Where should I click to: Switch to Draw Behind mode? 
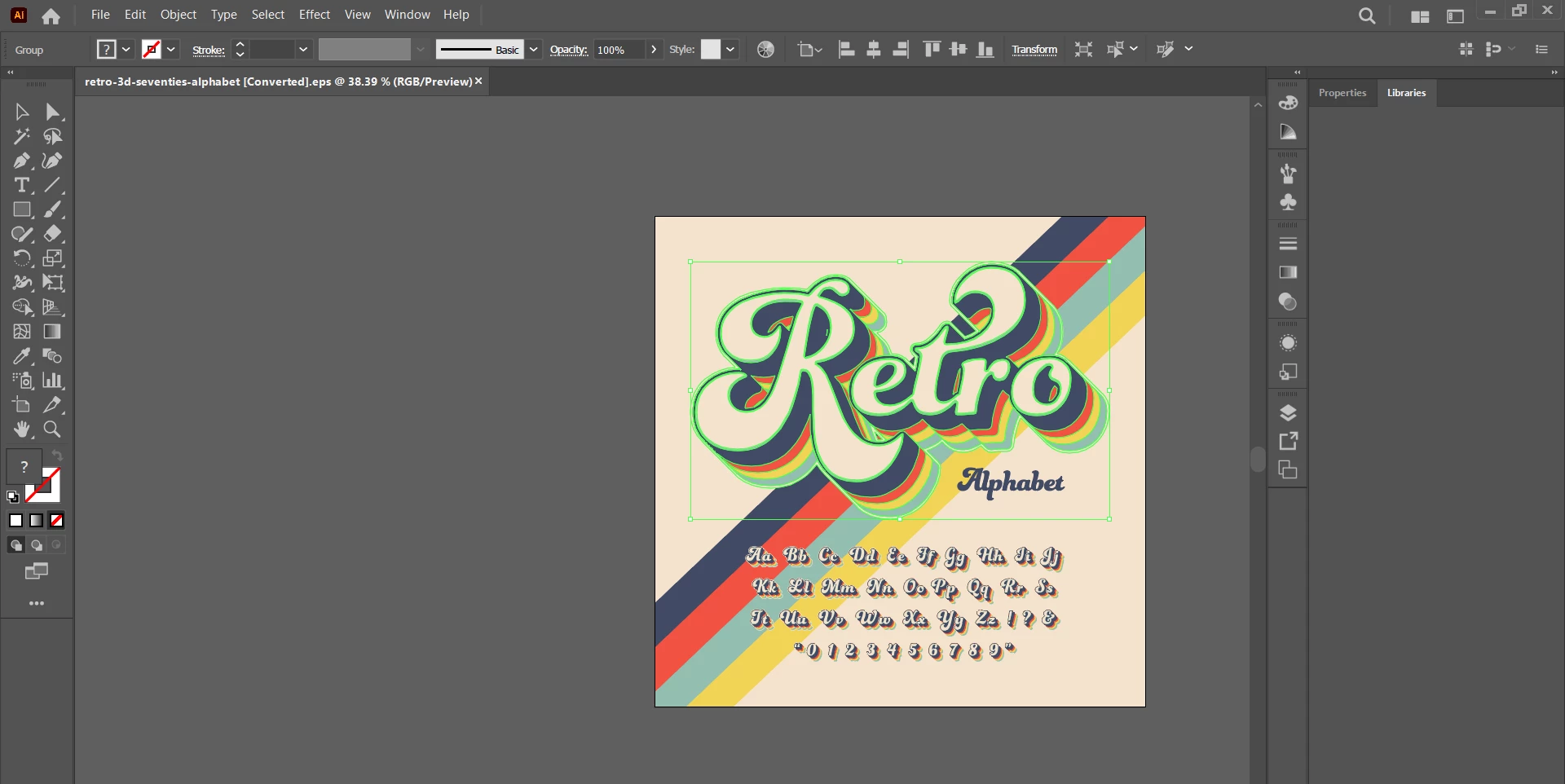(37, 545)
